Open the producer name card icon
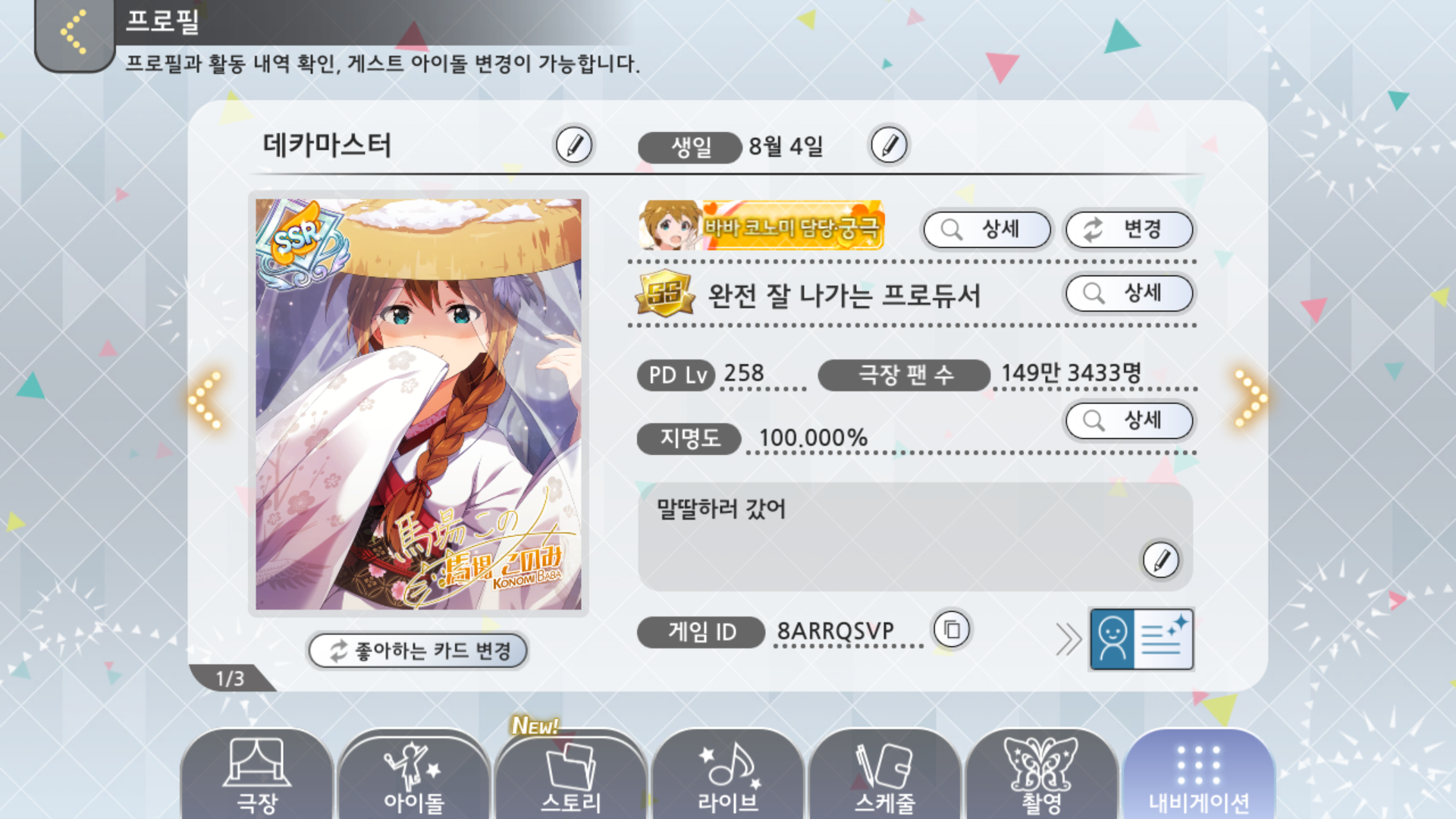The image size is (1456, 819). (1141, 639)
